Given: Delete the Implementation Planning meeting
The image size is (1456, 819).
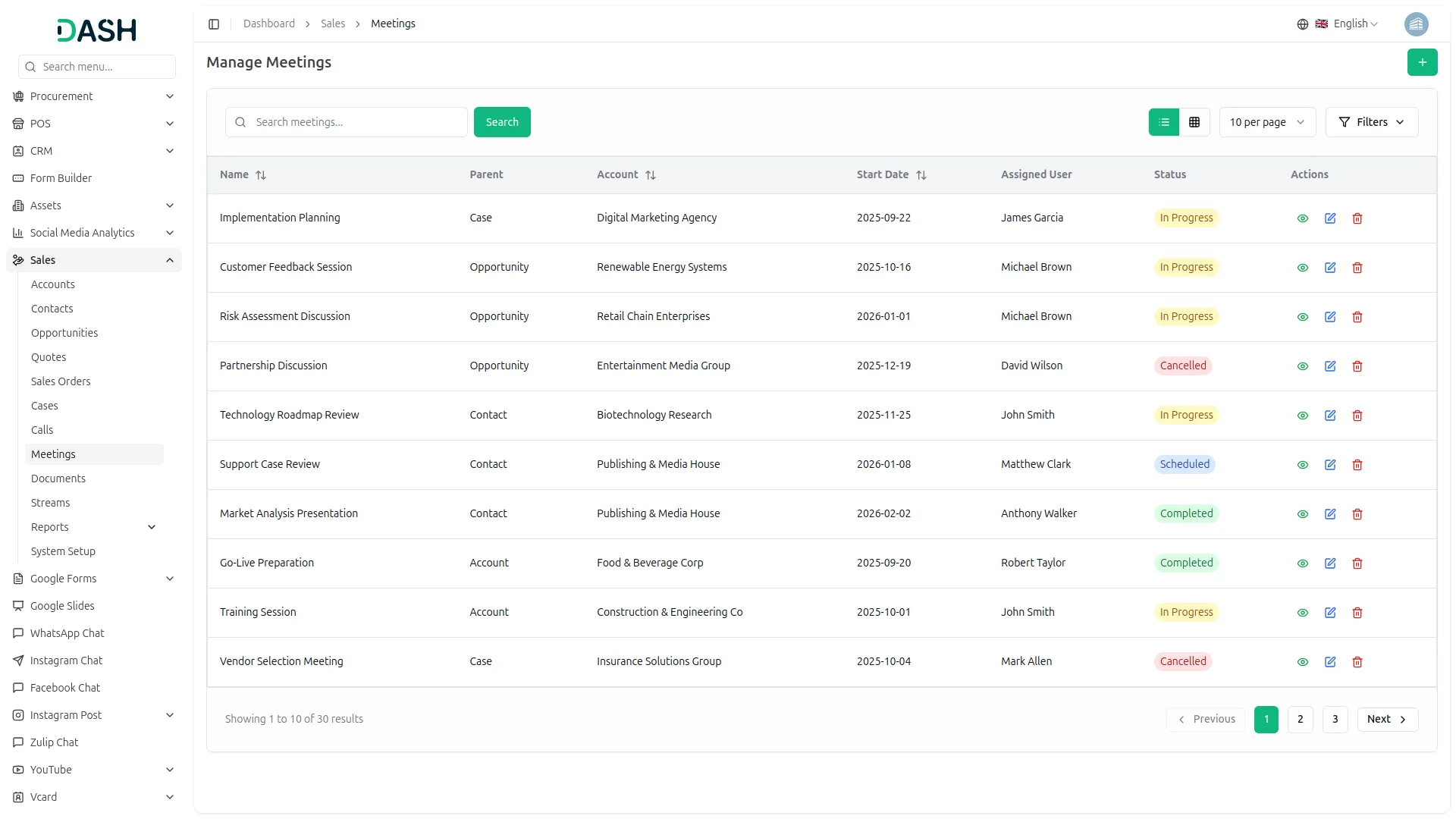Looking at the screenshot, I should (1357, 218).
